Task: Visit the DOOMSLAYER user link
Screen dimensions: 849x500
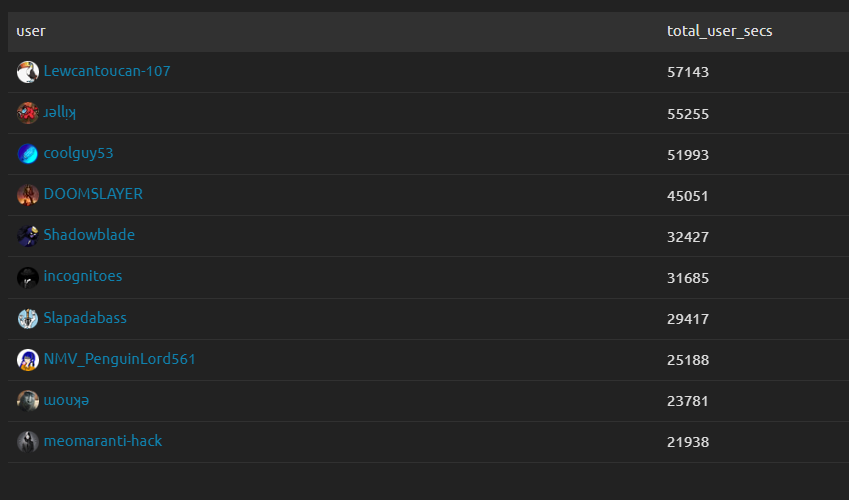Action: click(x=93, y=194)
